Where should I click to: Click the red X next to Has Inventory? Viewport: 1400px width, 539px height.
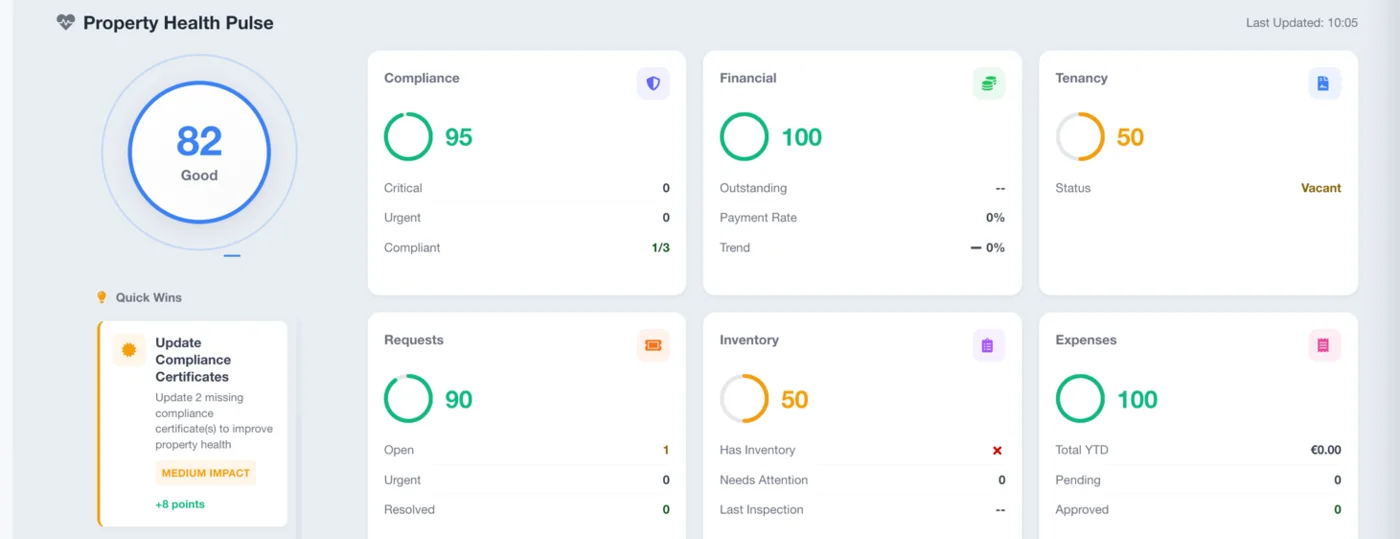click(x=997, y=450)
